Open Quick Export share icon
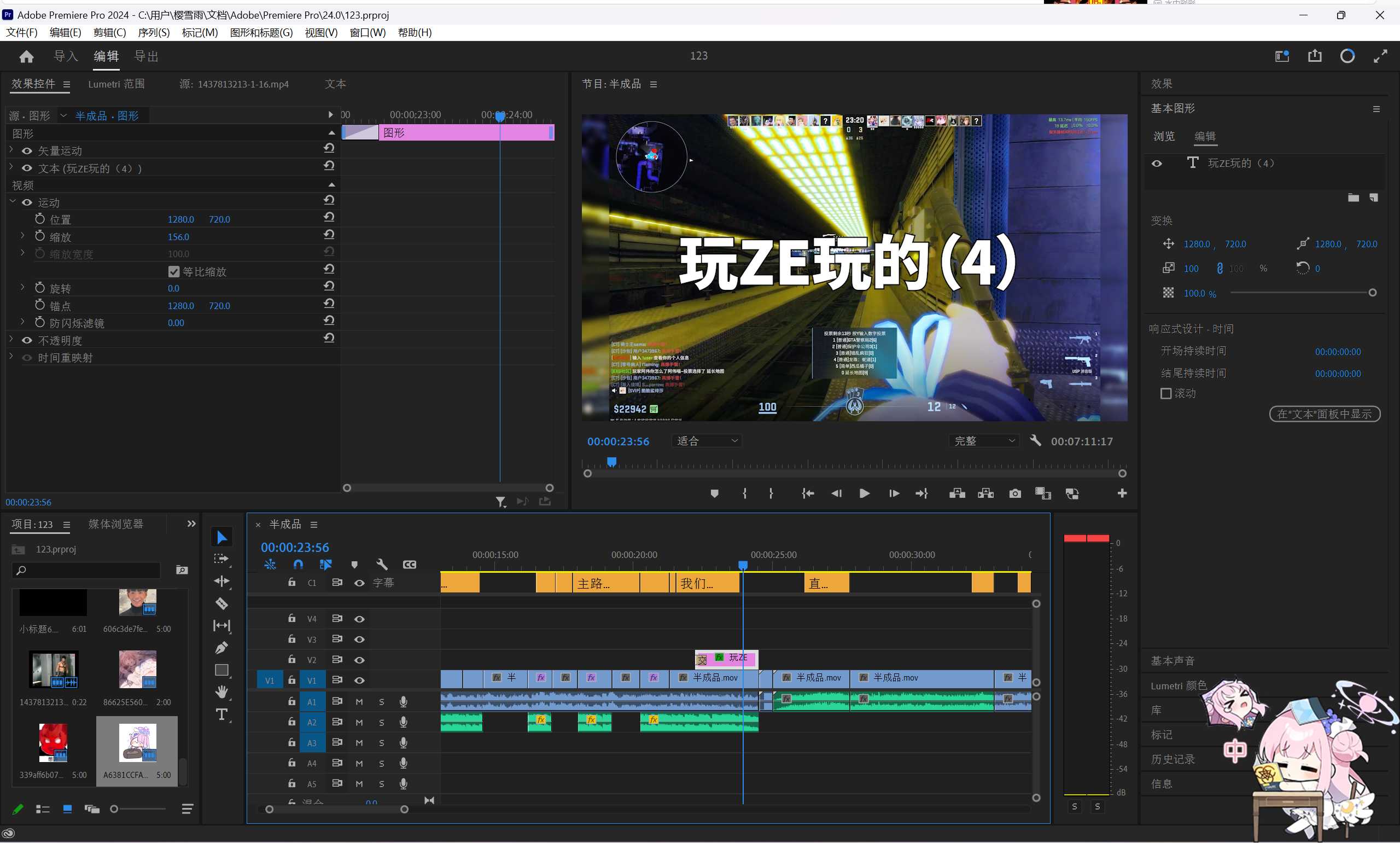Image resolution: width=1400 pixels, height=843 pixels. (x=1315, y=56)
